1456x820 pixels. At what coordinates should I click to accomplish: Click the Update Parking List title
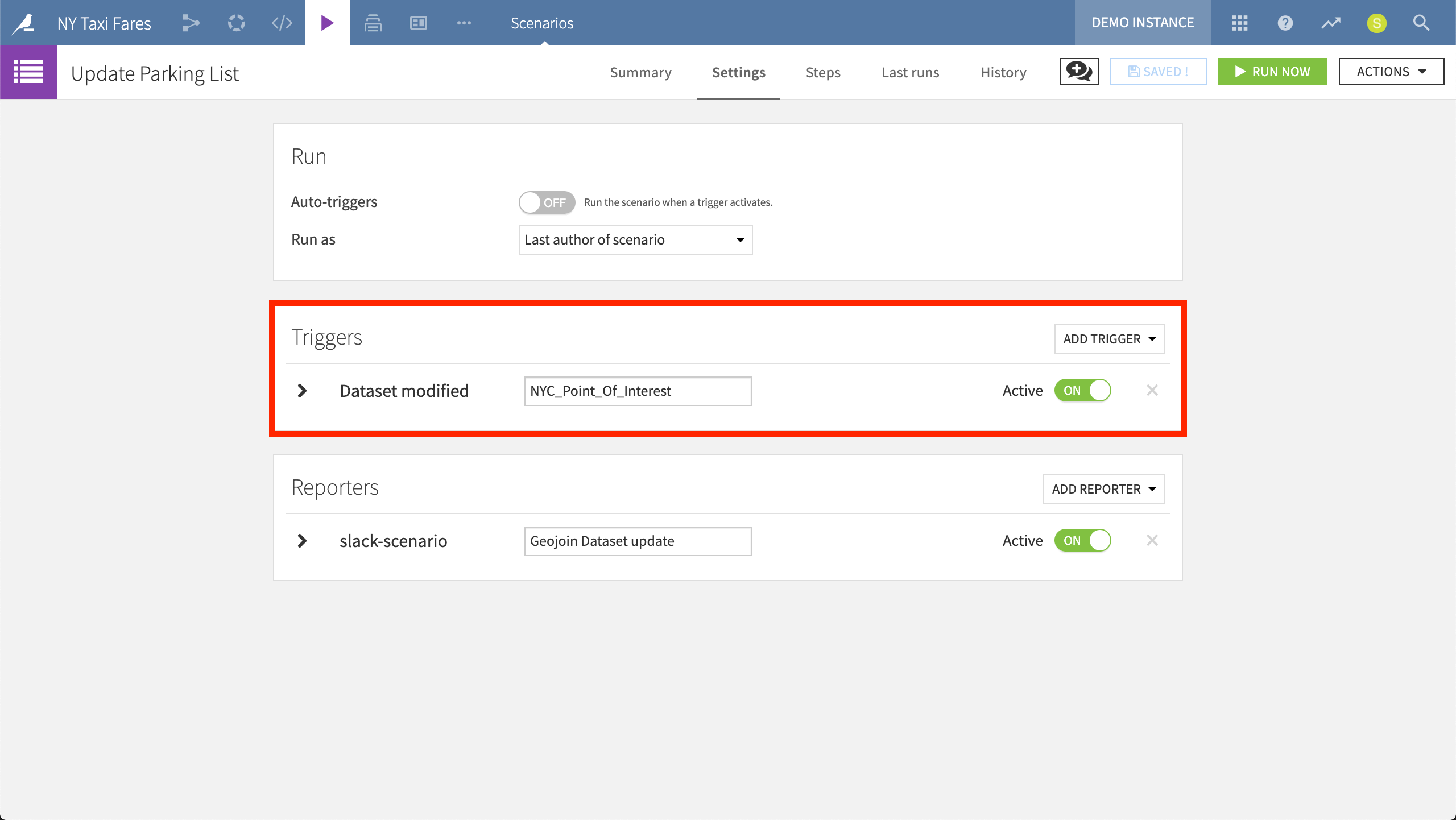tap(155, 73)
